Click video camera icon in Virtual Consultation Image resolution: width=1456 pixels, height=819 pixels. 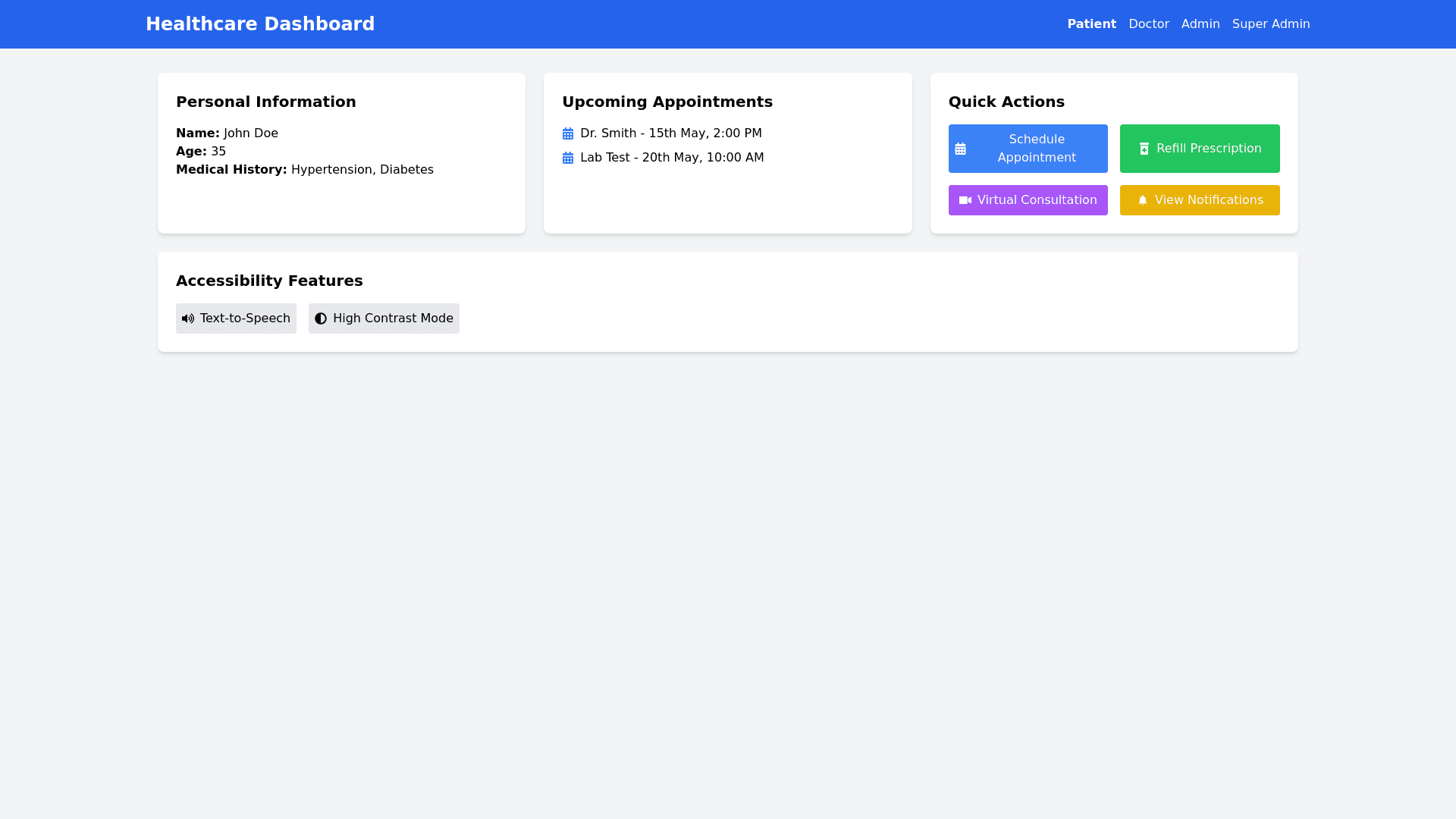[965, 200]
